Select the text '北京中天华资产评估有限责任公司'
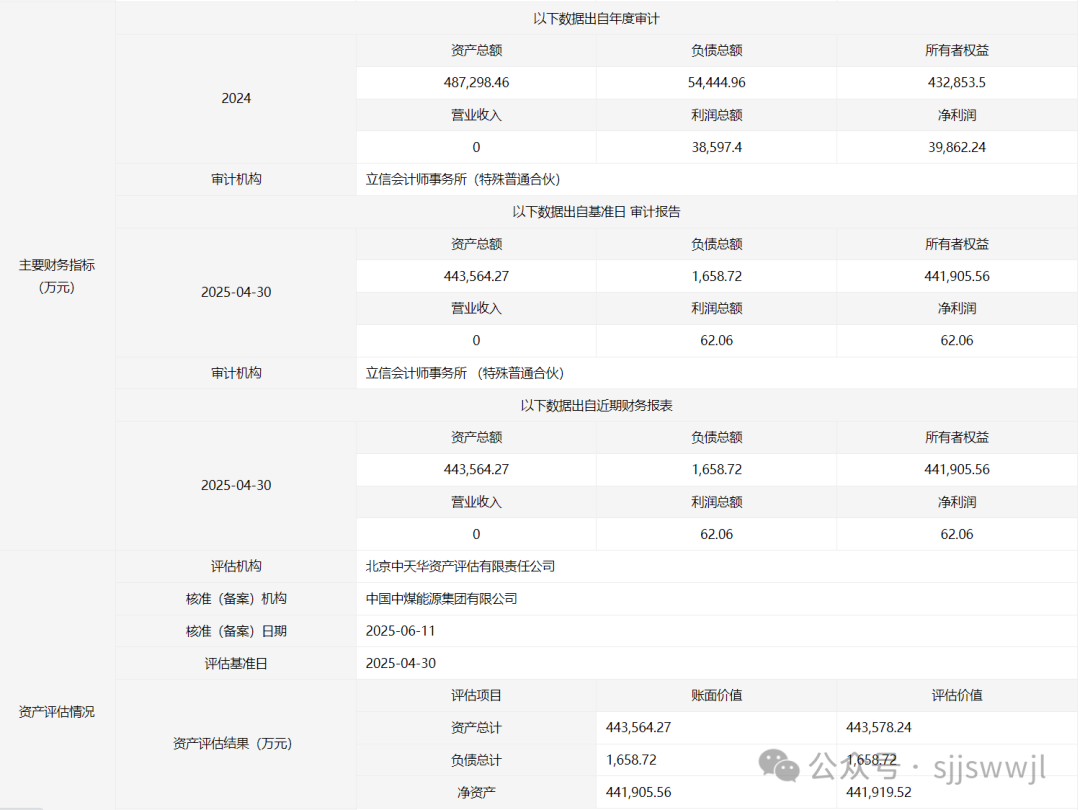The width and height of the screenshot is (1080, 810). pyautogui.click(x=460, y=566)
